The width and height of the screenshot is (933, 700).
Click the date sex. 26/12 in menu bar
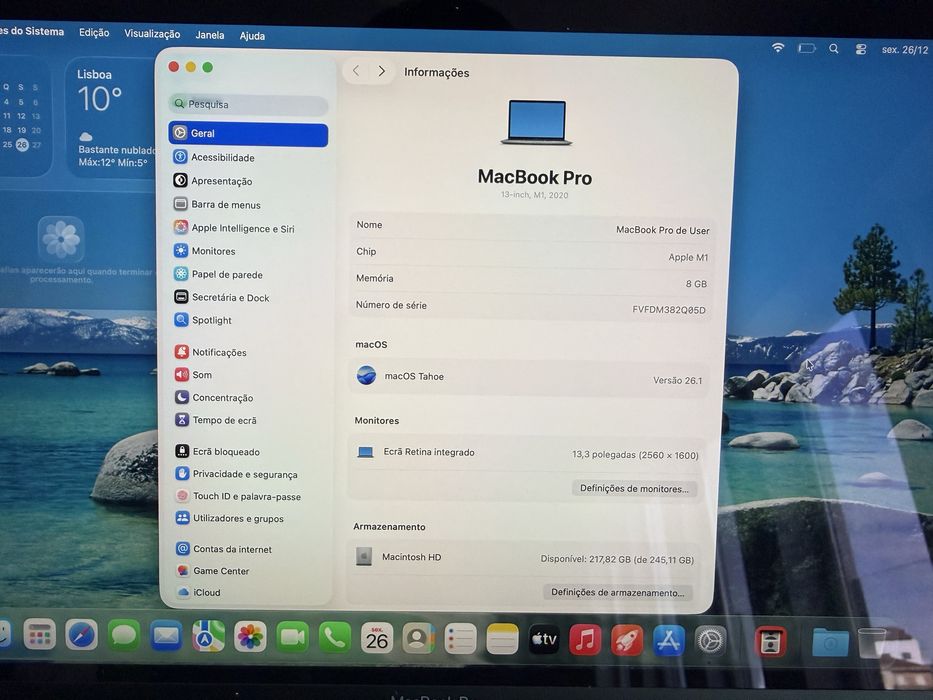coord(905,50)
